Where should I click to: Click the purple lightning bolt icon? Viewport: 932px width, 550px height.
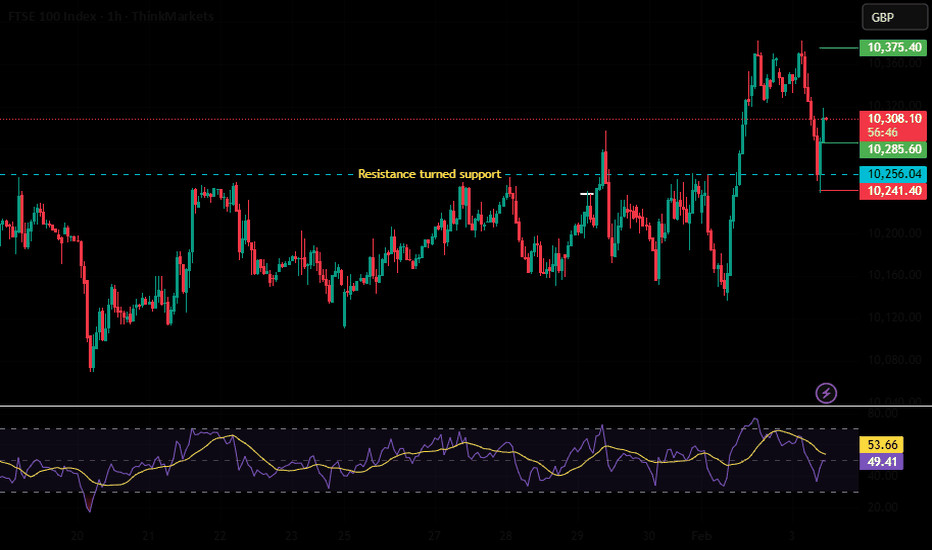point(826,393)
